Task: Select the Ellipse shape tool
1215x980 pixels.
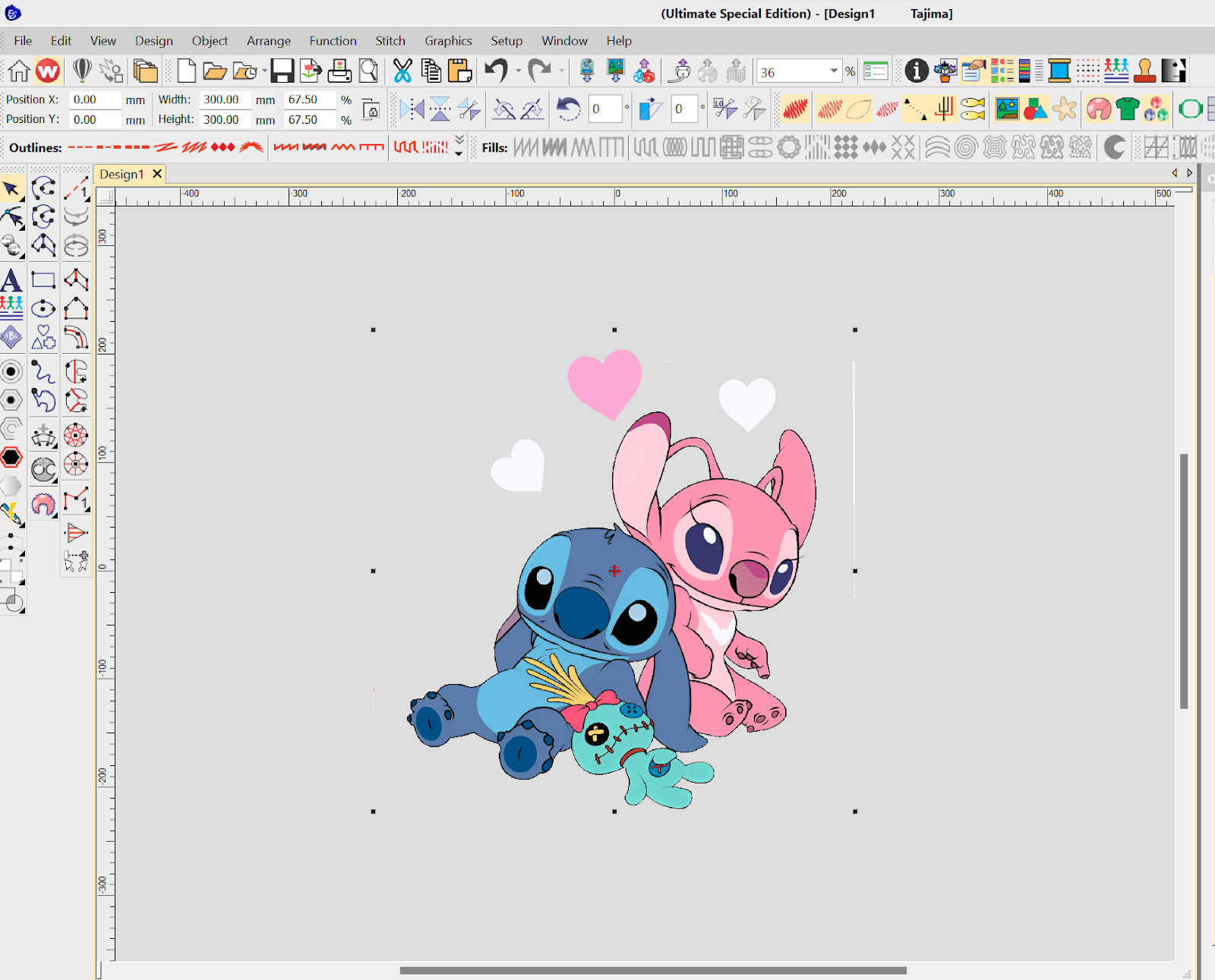Action: tap(43, 309)
